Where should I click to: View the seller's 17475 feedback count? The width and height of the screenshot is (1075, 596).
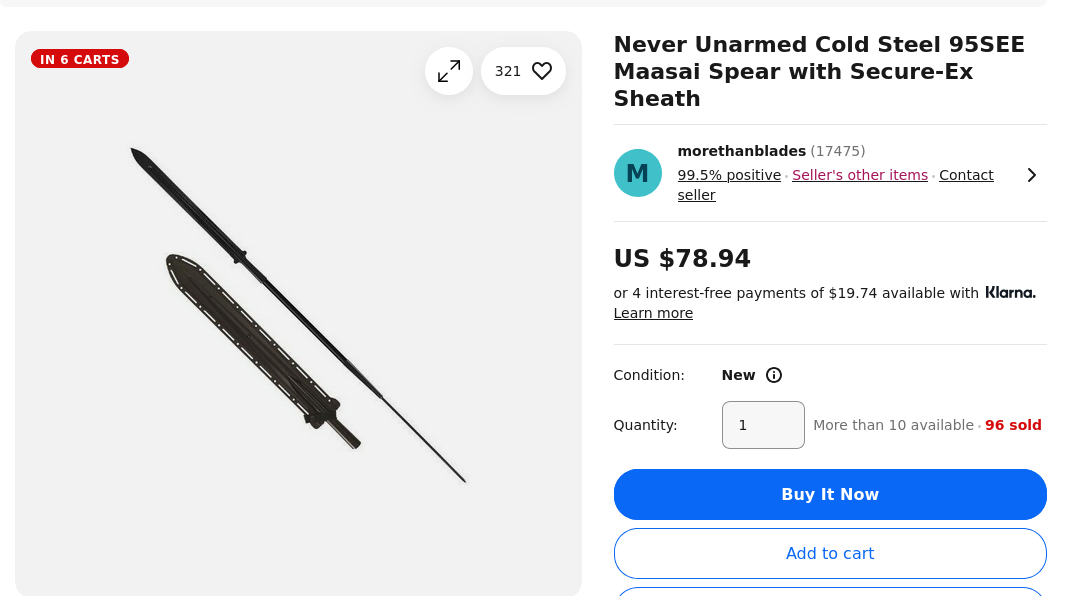[x=838, y=151]
